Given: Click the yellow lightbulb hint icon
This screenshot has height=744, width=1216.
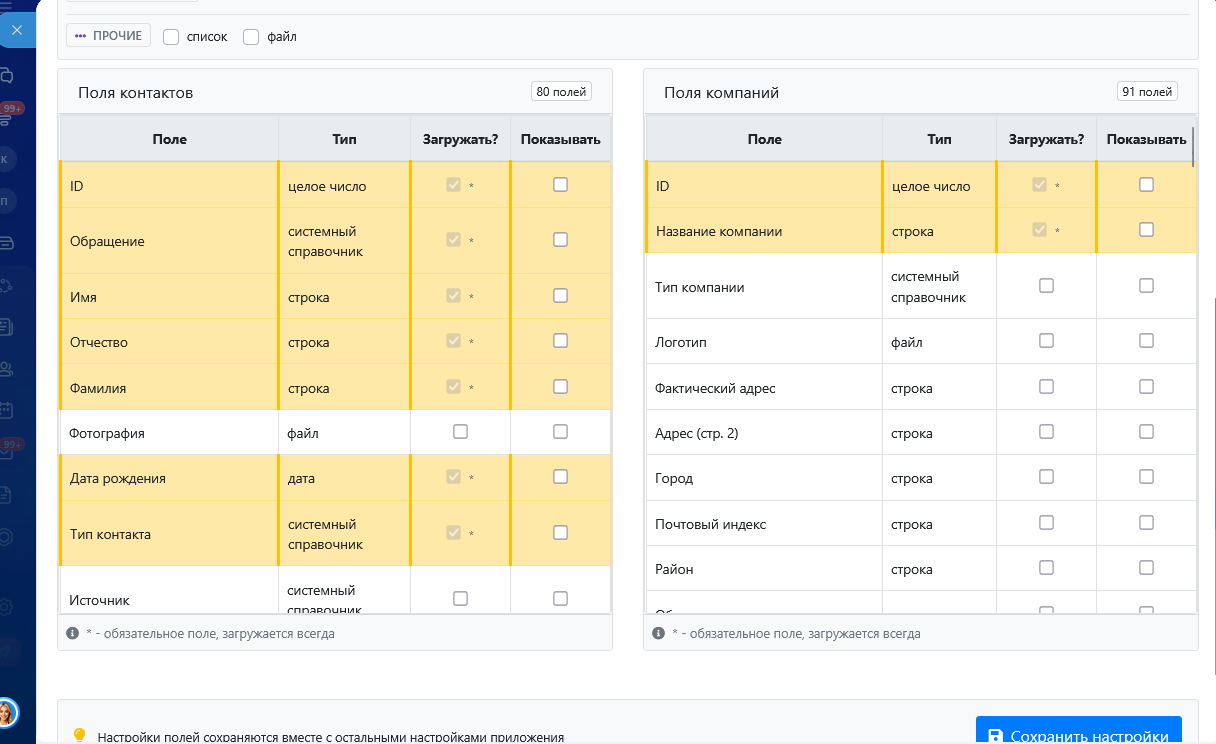Looking at the screenshot, I should (80, 735).
